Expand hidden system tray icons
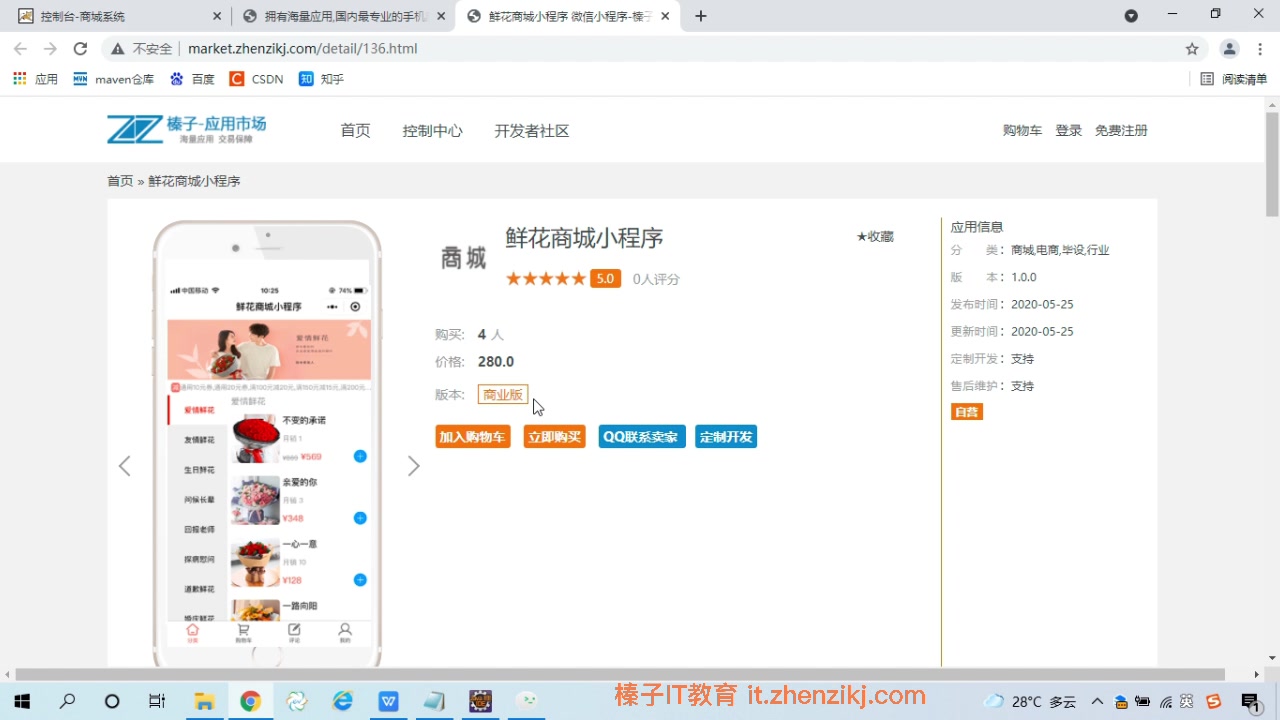1280x720 pixels. tap(1097, 701)
